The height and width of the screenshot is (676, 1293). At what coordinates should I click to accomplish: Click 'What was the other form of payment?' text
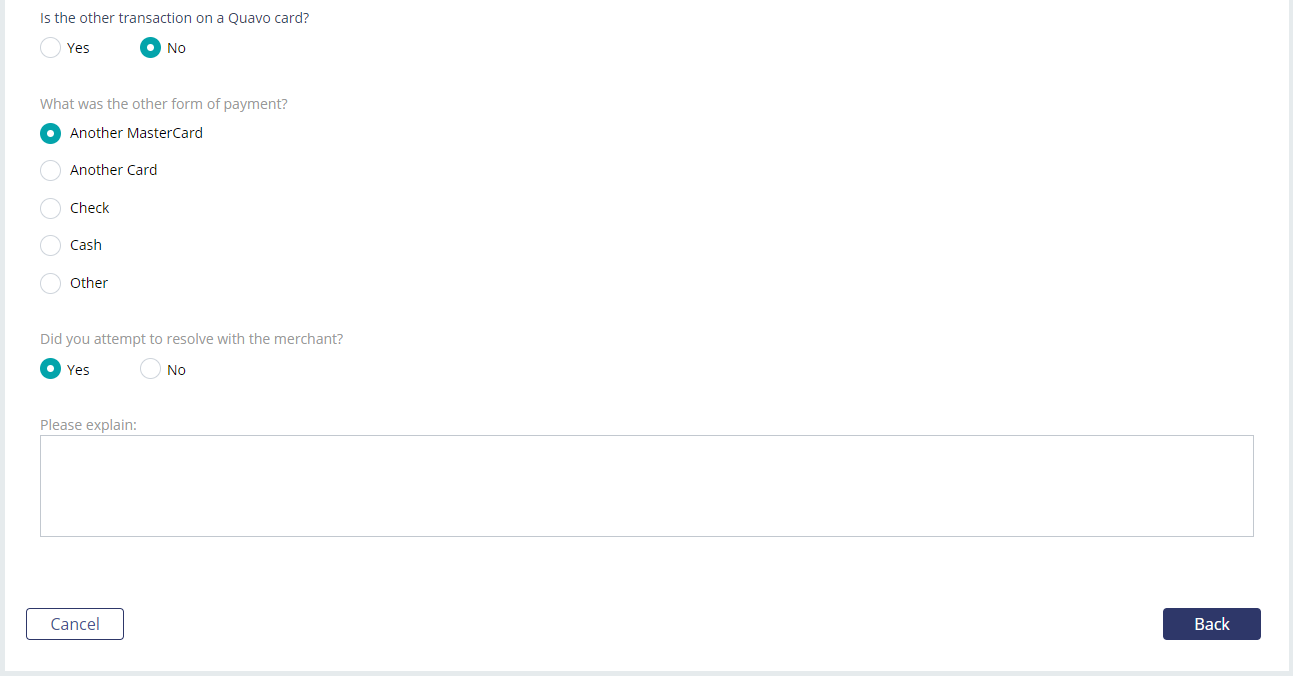pyautogui.click(x=164, y=104)
